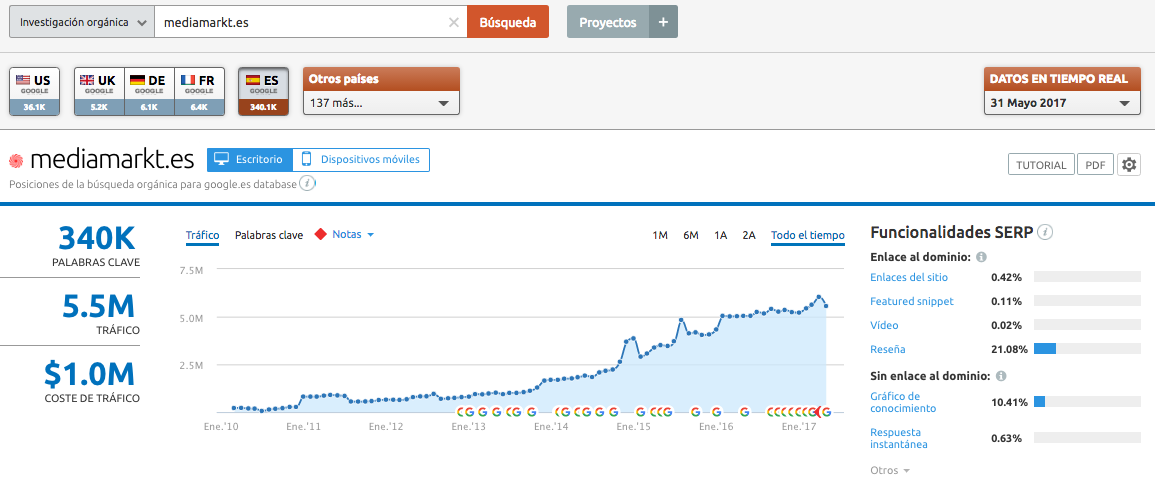The width and height of the screenshot is (1155, 483).
Task: Open the Reseña link
Action: click(888, 349)
